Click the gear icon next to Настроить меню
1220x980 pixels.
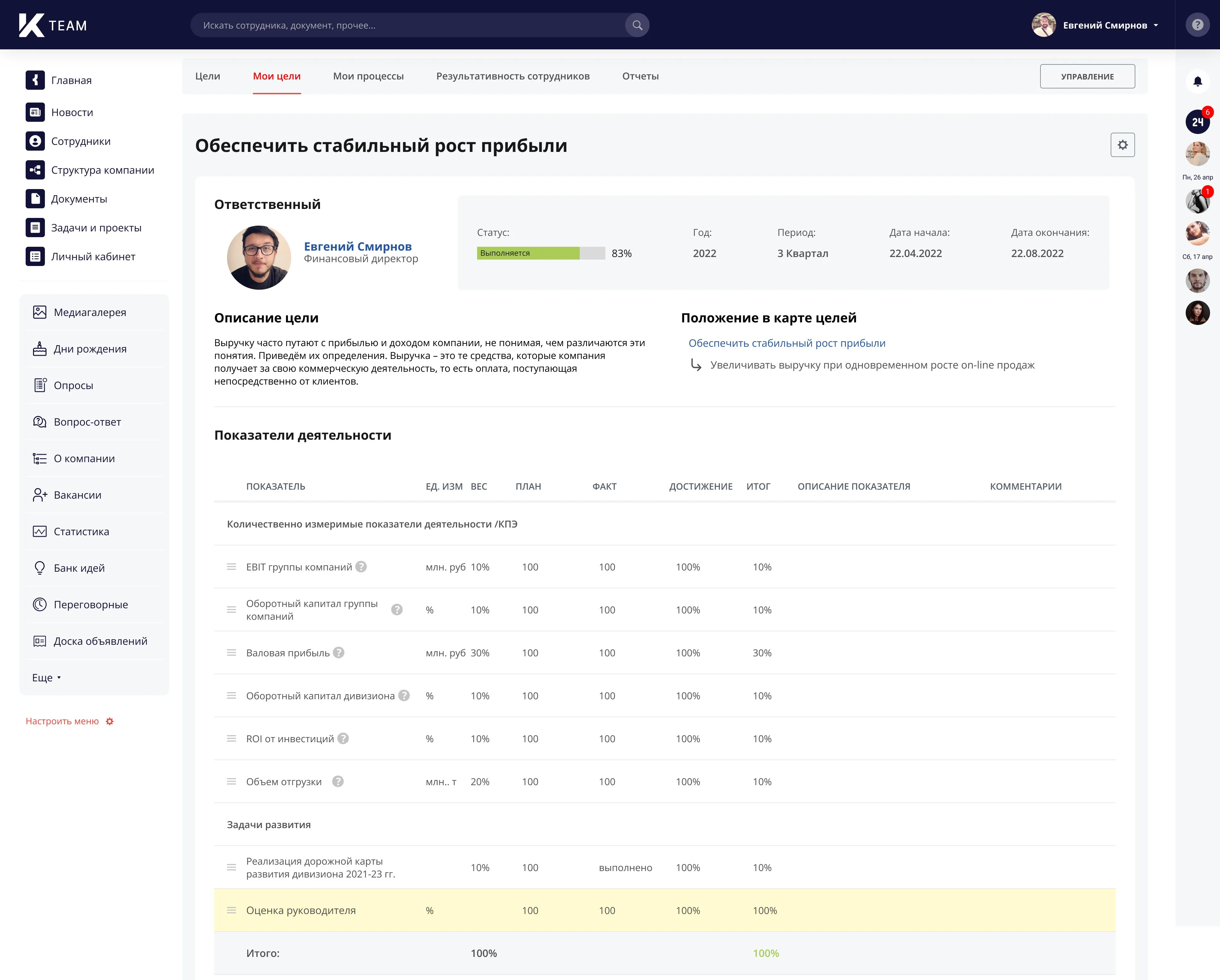click(110, 721)
